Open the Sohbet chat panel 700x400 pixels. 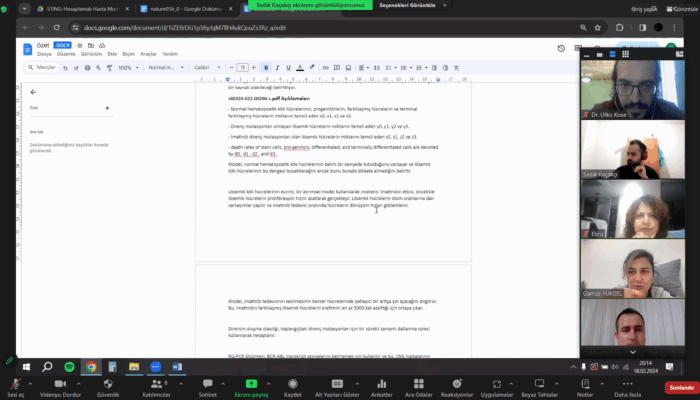click(x=207, y=384)
